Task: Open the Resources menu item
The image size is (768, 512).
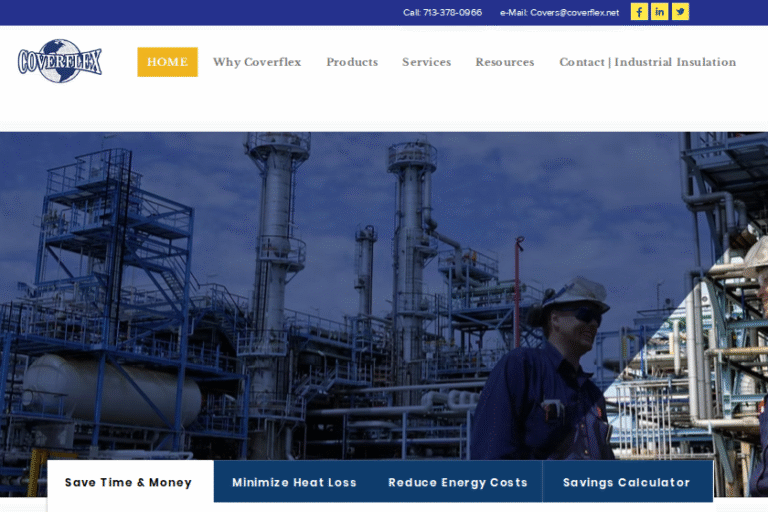Action: [504, 62]
